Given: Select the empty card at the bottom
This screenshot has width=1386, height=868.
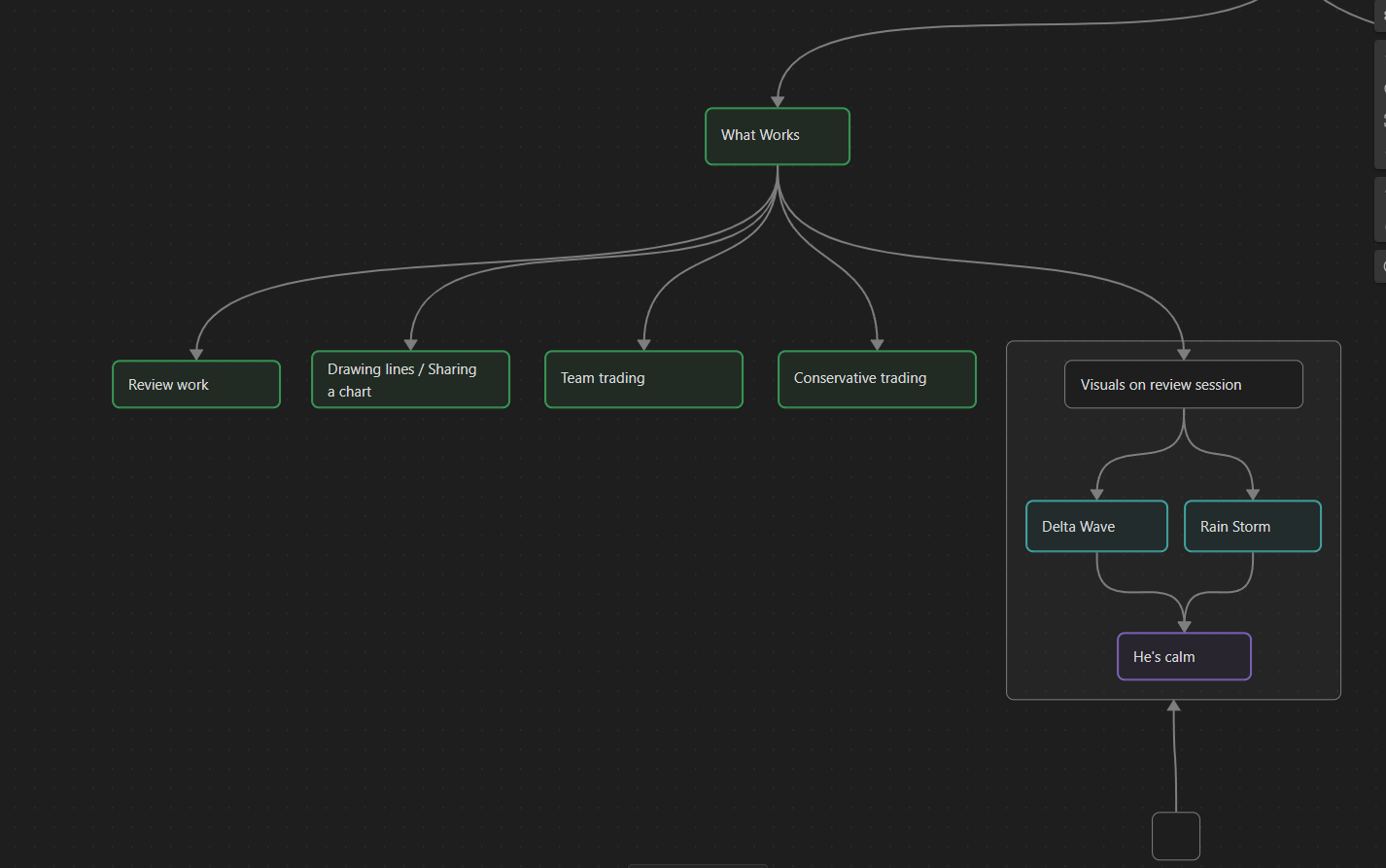Looking at the screenshot, I should point(1176,836).
